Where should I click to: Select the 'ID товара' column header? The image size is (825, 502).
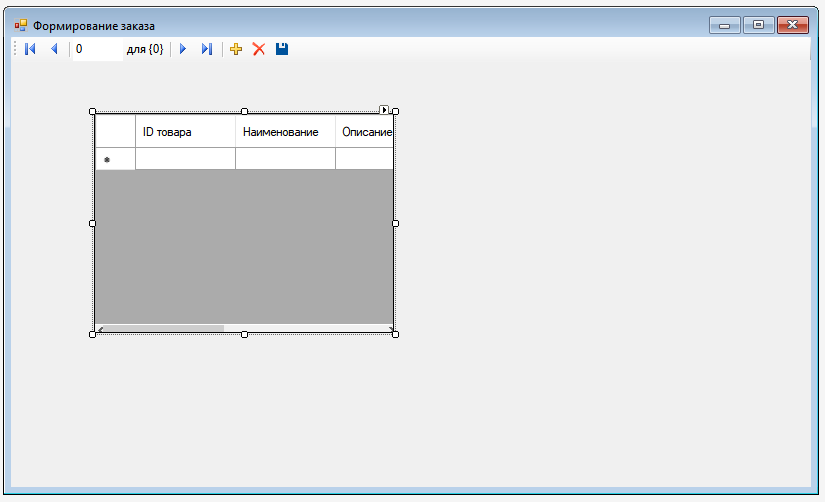pos(185,132)
